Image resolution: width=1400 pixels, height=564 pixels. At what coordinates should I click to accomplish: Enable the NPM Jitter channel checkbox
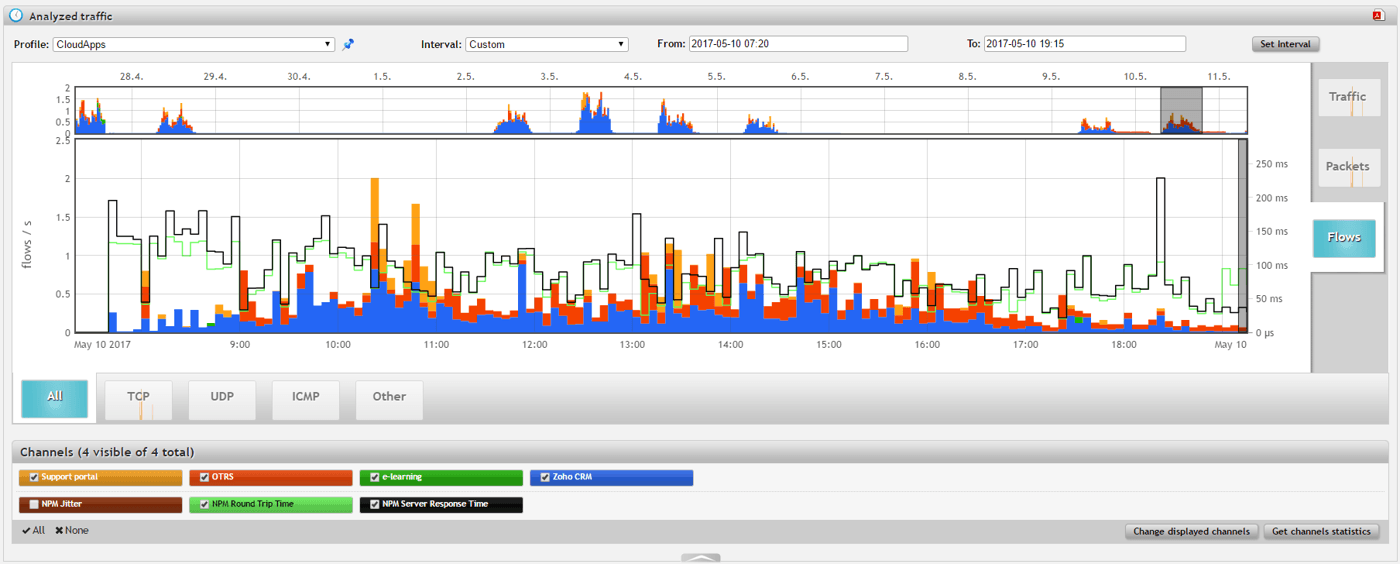point(35,505)
